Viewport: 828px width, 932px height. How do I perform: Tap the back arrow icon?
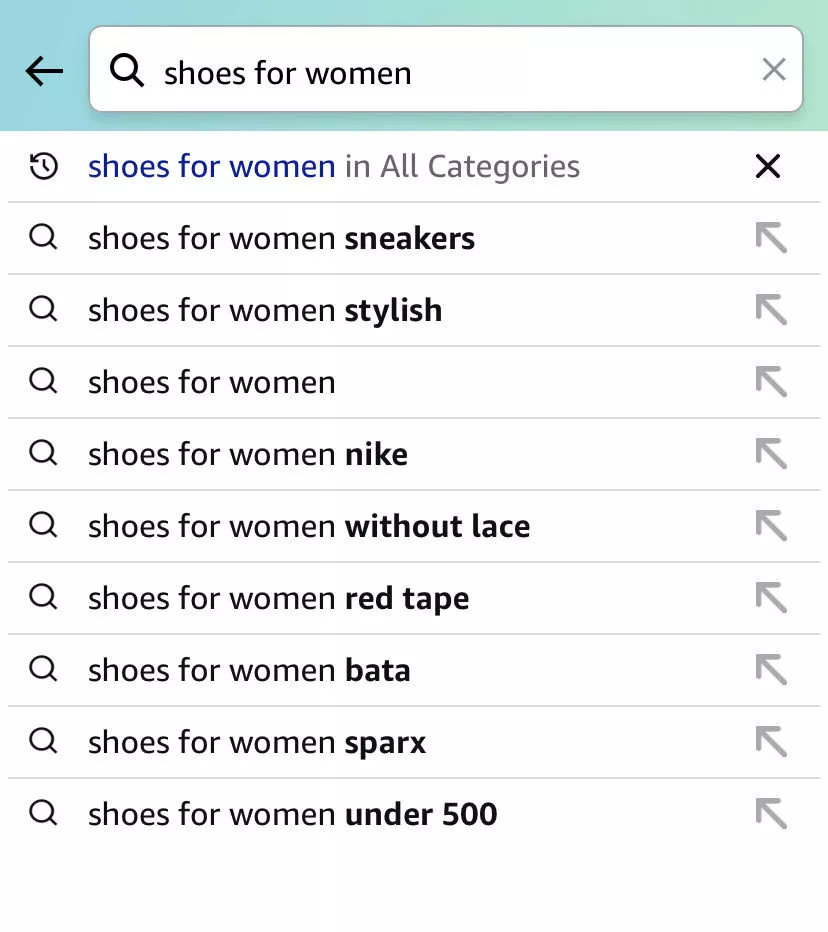tap(44, 71)
